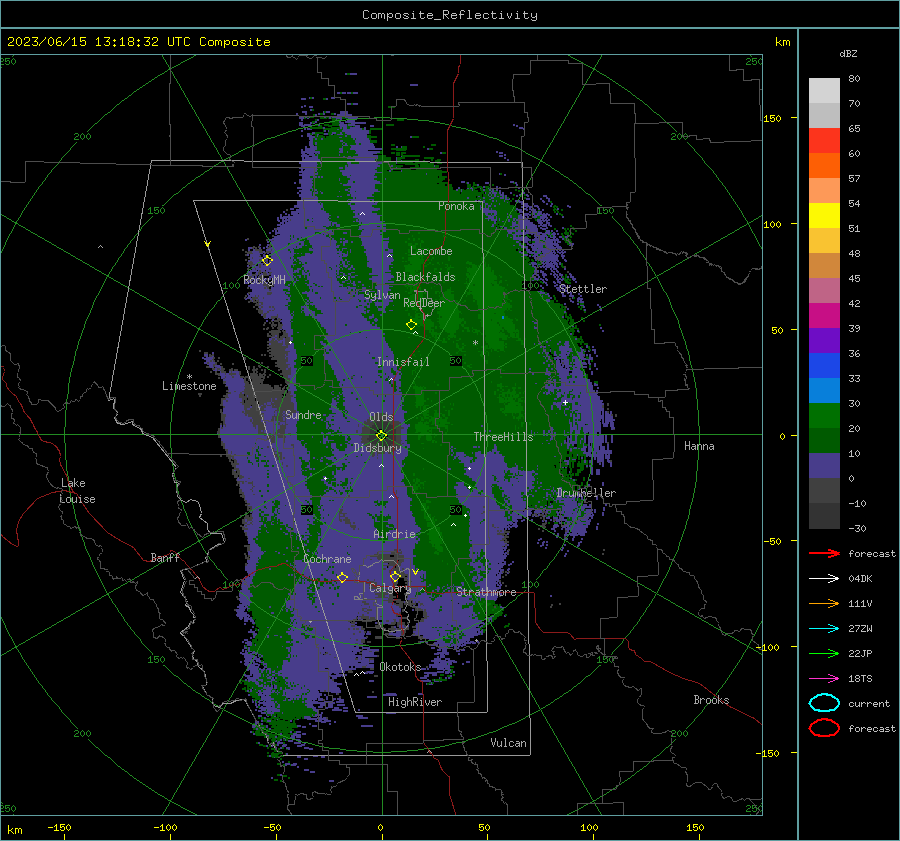Viewport: 900px width, 841px height.
Task: Click the yellow diamond marker above RockyMH
Action: click(x=267, y=261)
